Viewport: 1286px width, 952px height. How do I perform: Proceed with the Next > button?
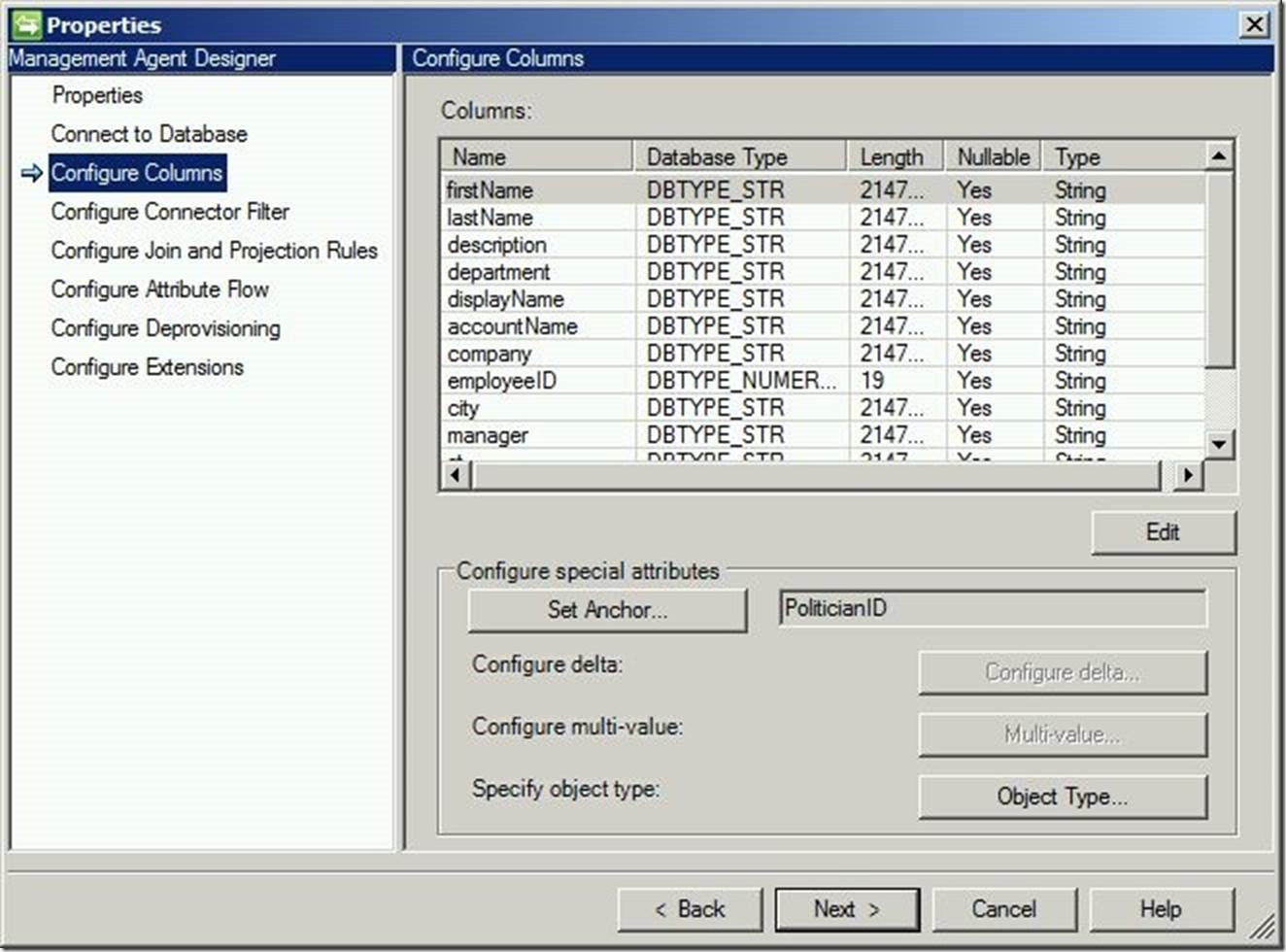847,909
